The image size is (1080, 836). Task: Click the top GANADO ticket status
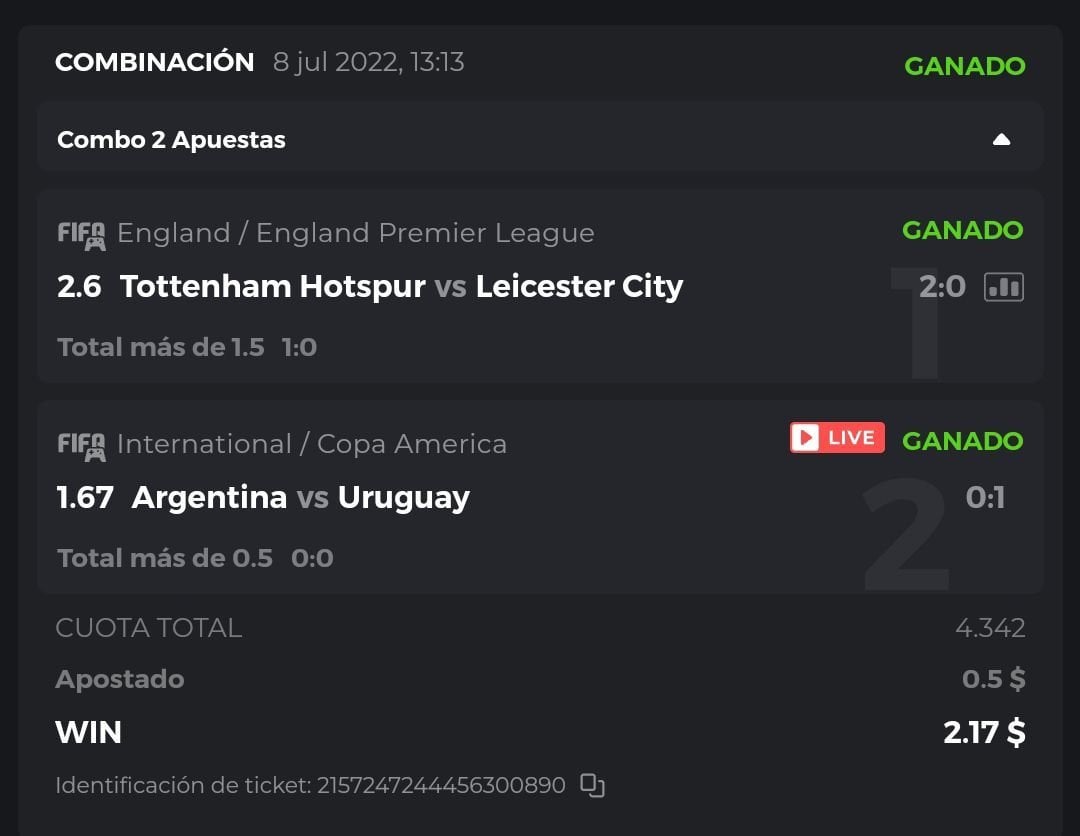tap(964, 66)
